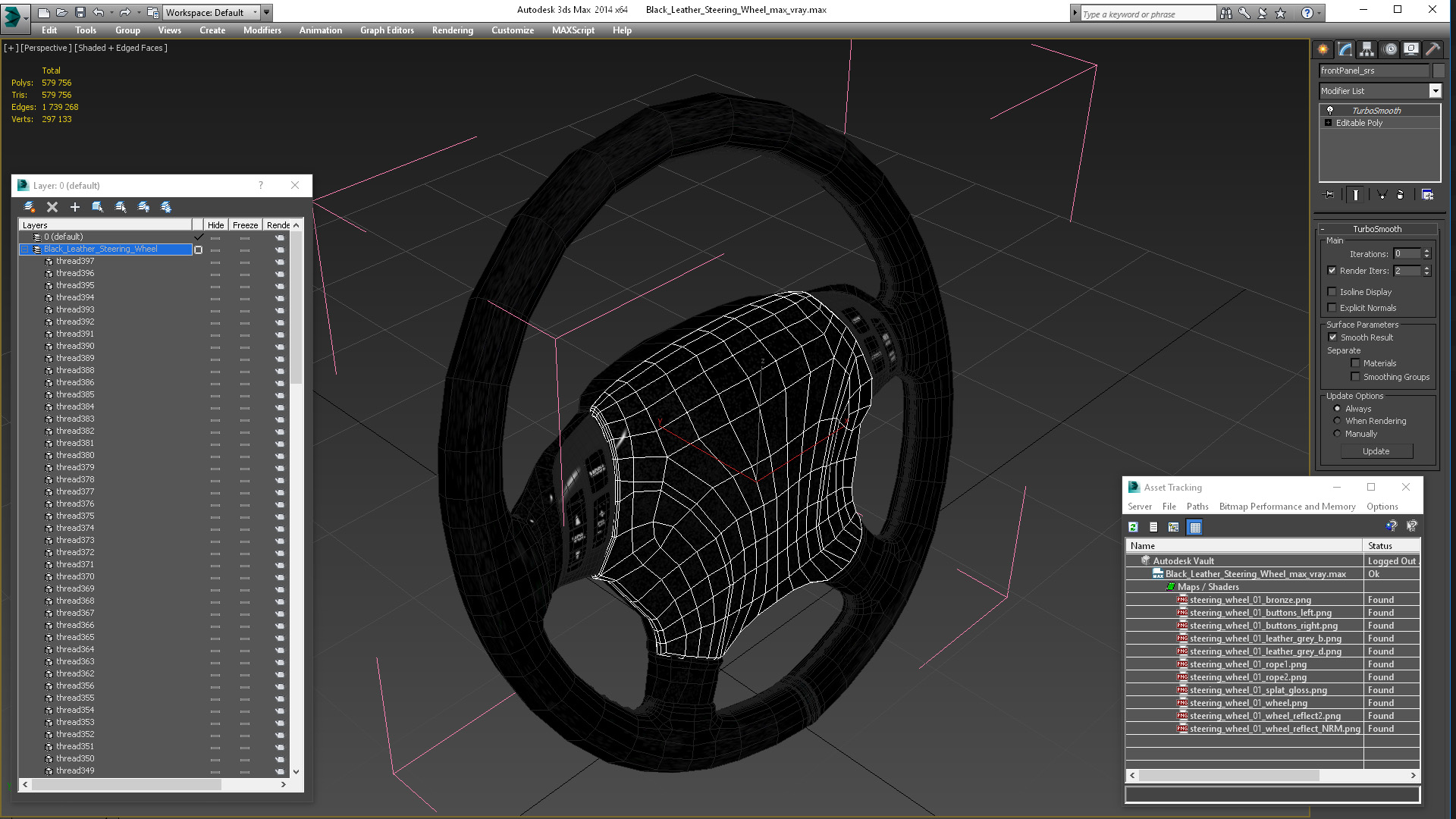This screenshot has height=819, width=1456.
Task: Open the Create command panel tab
Action: pos(1323,49)
